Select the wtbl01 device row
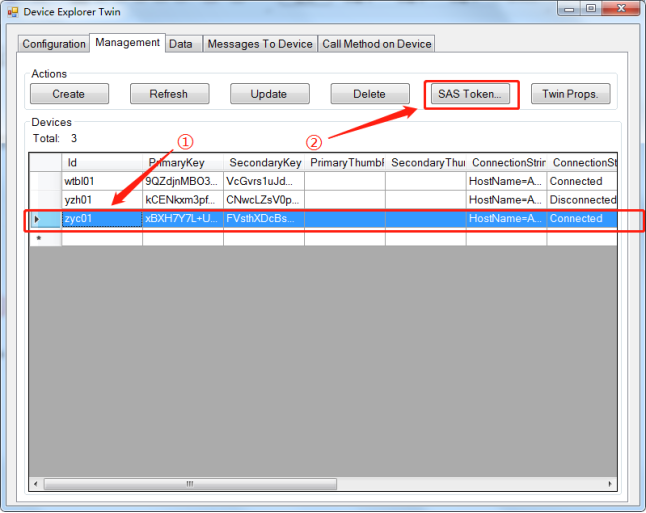Viewport: 646px width, 513px height. tap(100, 181)
